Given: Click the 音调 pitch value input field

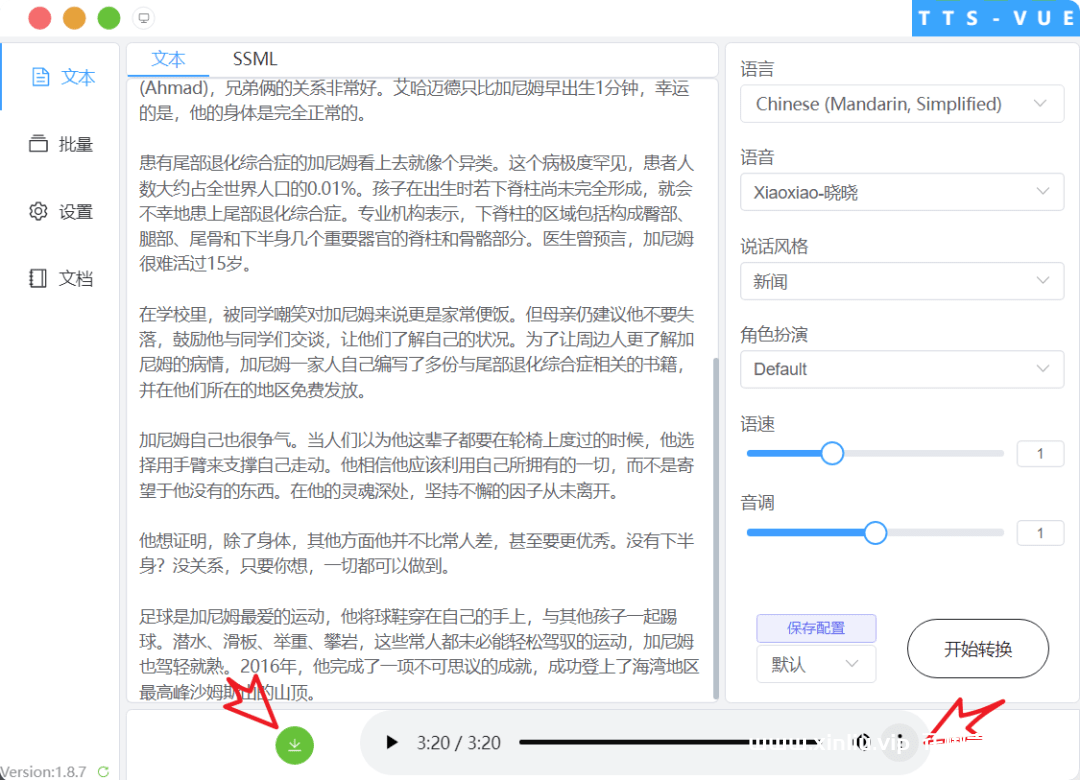Looking at the screenshot, I should 1039,533.
